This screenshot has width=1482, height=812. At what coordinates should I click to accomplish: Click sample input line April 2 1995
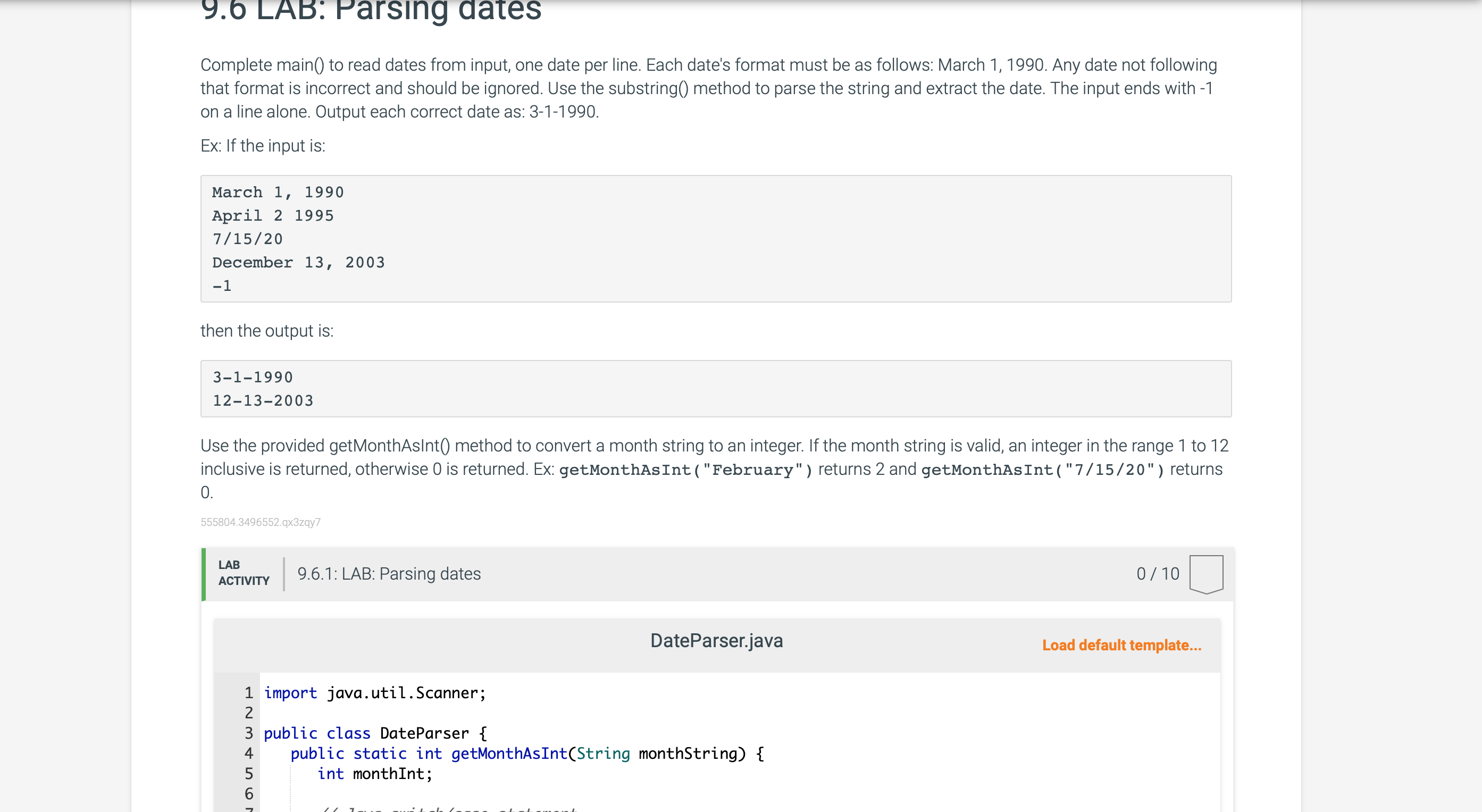[x=273, y=216]
